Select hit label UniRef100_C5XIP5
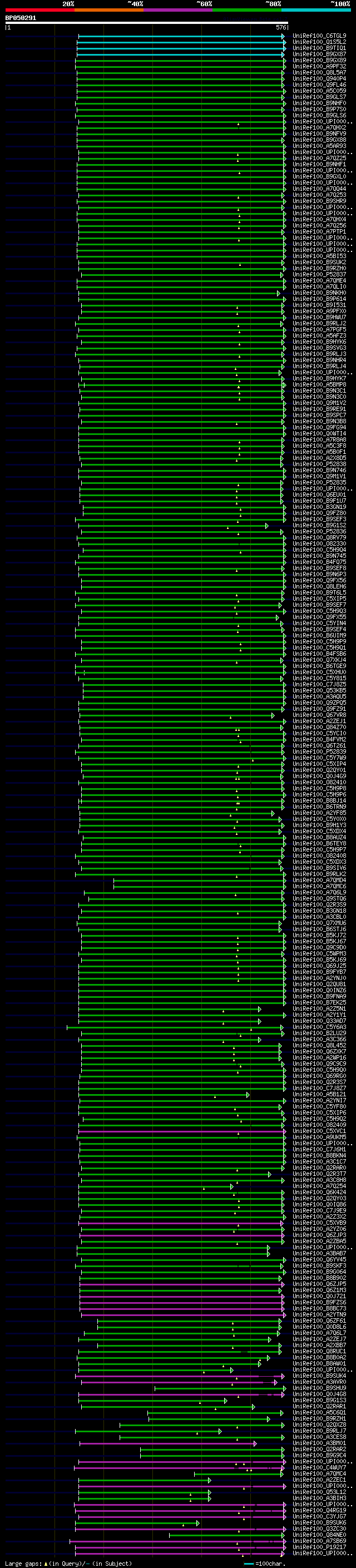356x1568 pixels. point(319,599)
